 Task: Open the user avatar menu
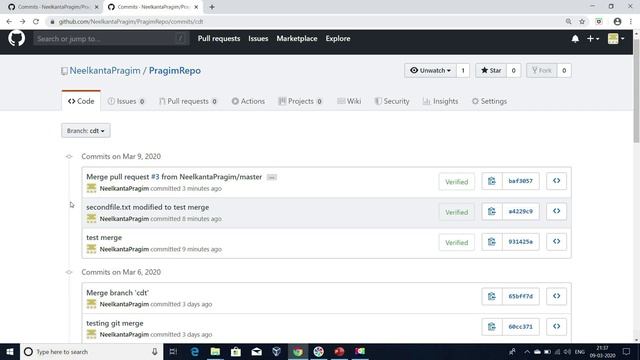(x=616, y=39)
